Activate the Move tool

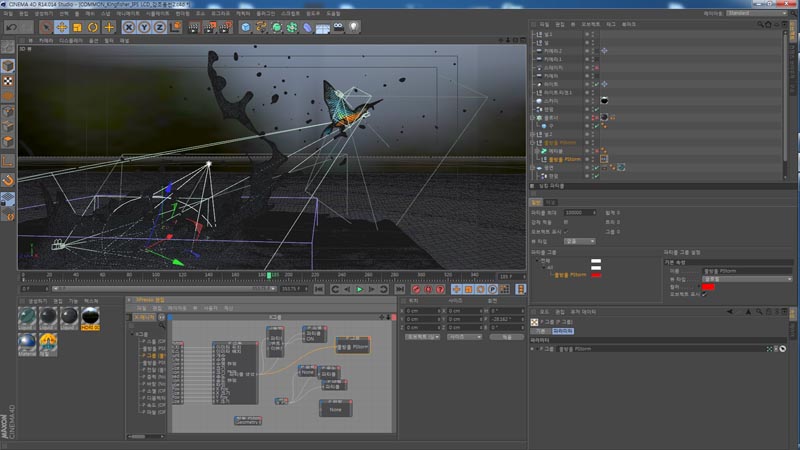[62, 27]
